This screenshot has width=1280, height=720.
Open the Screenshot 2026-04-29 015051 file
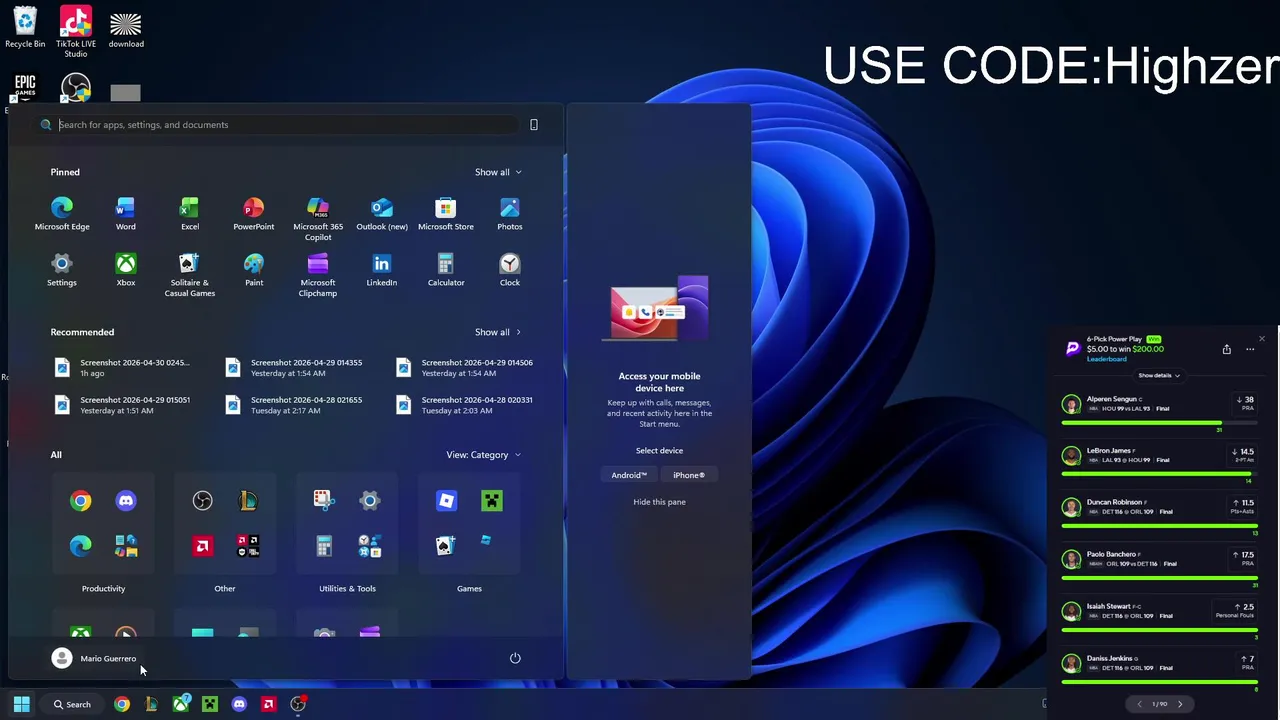124,405
